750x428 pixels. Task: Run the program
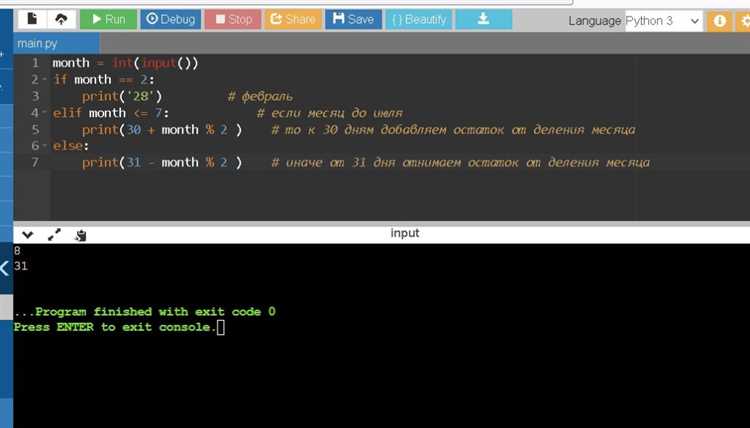pyautogui.click(x=109, y=19)
